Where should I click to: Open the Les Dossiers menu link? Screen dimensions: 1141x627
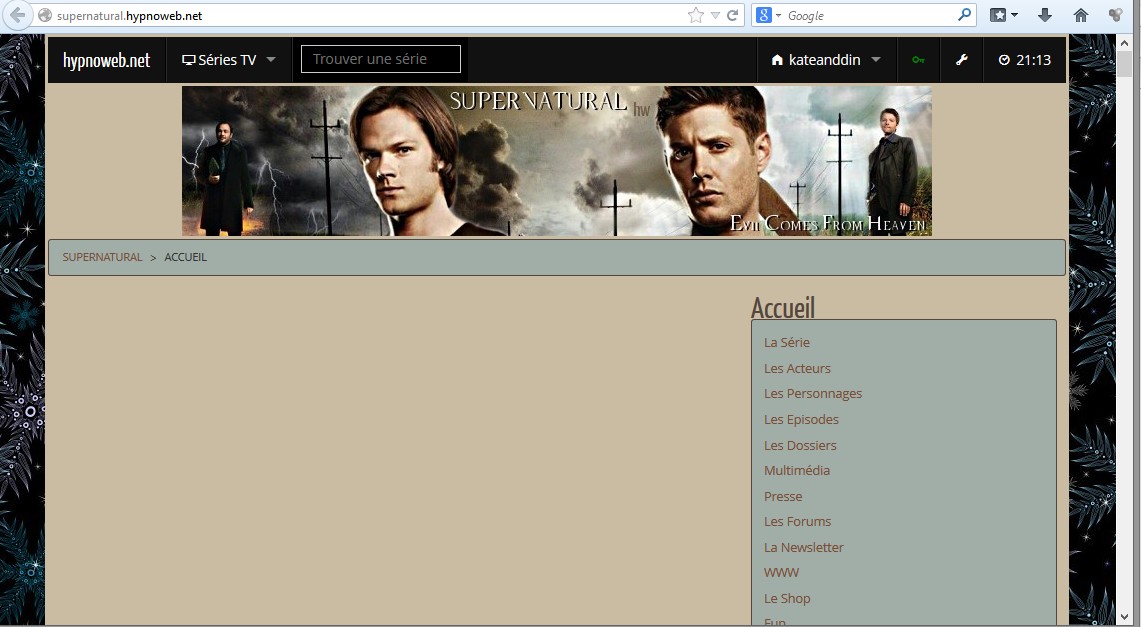point(800,445)
